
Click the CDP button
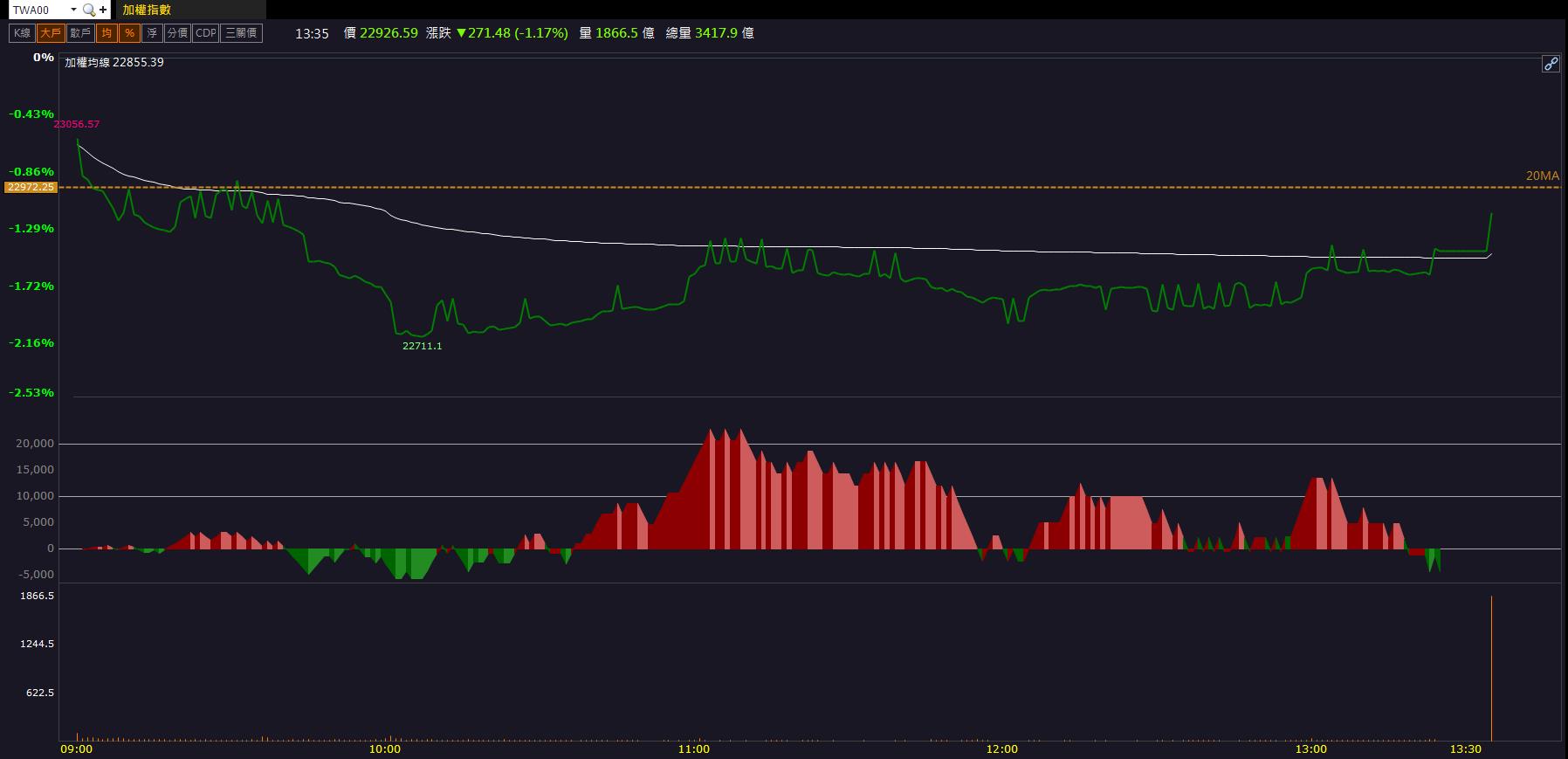click(206, 33)
